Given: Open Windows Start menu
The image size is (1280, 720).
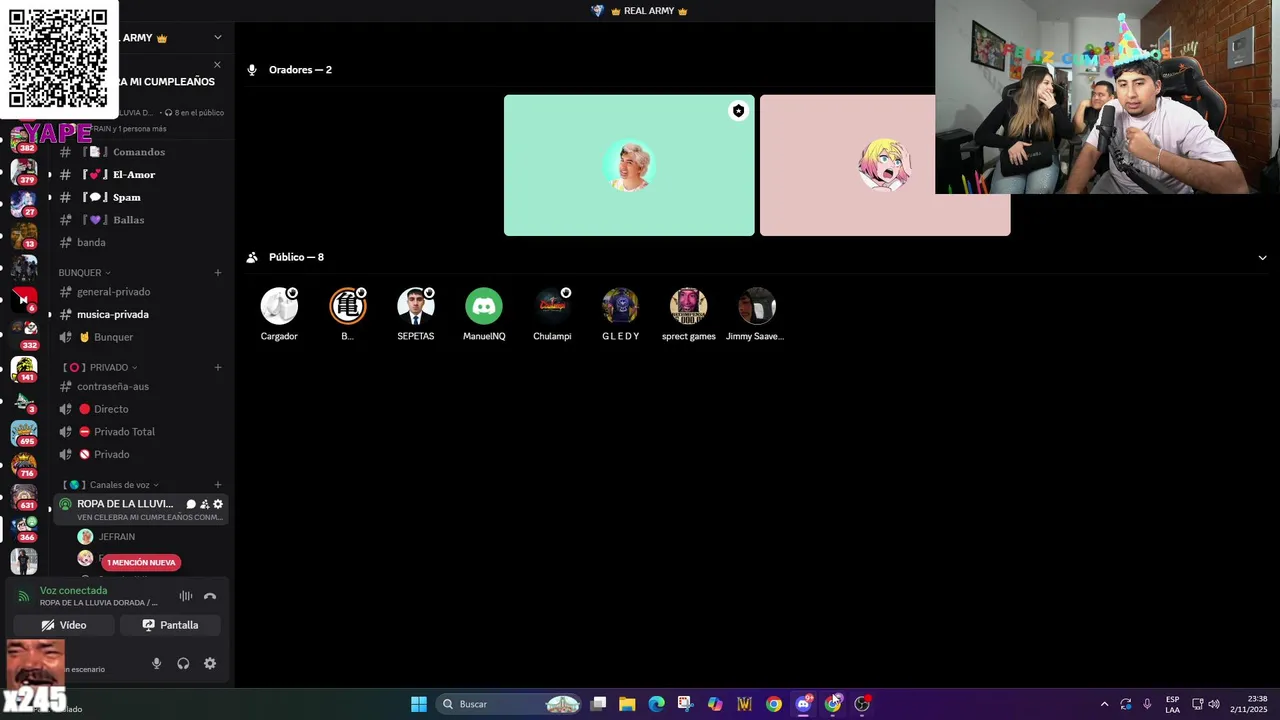Looking at the screenshot, I should coord(419,704).
